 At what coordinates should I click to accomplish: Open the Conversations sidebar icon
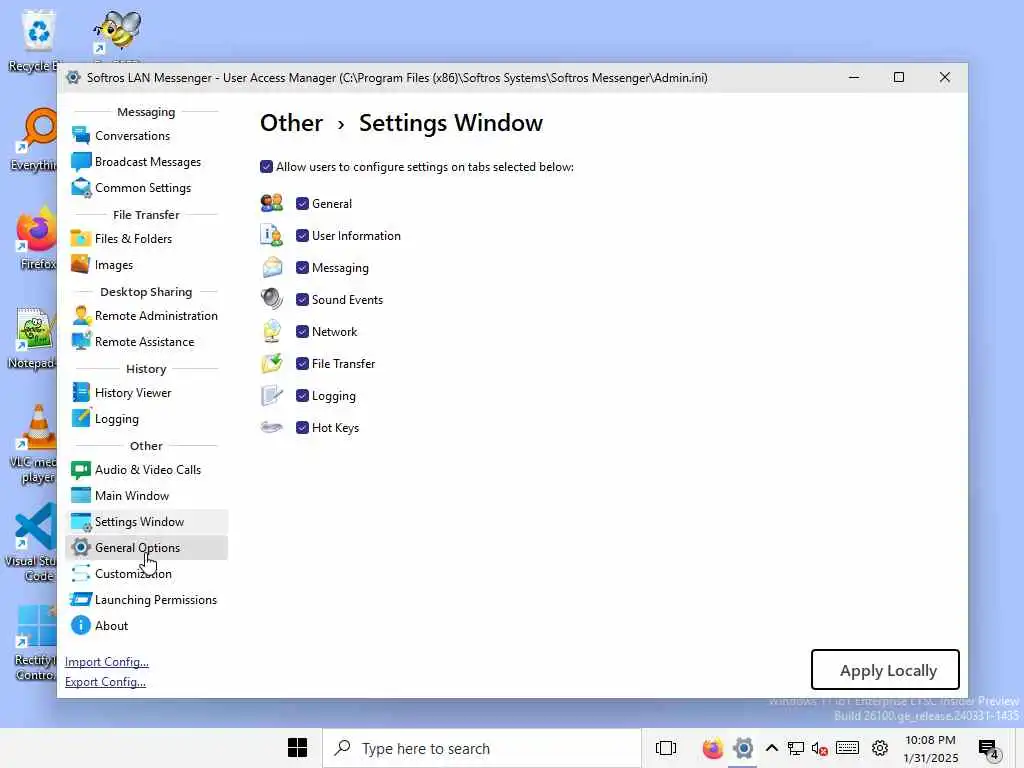point(81,136)
